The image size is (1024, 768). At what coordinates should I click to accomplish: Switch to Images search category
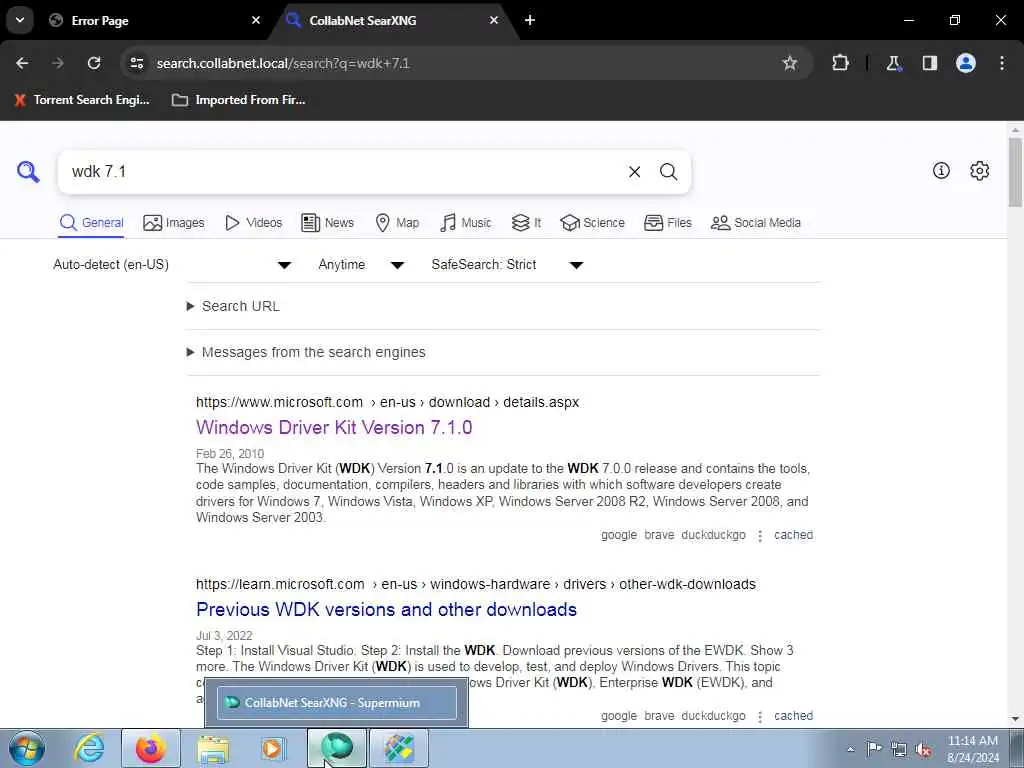click(174, 223)
